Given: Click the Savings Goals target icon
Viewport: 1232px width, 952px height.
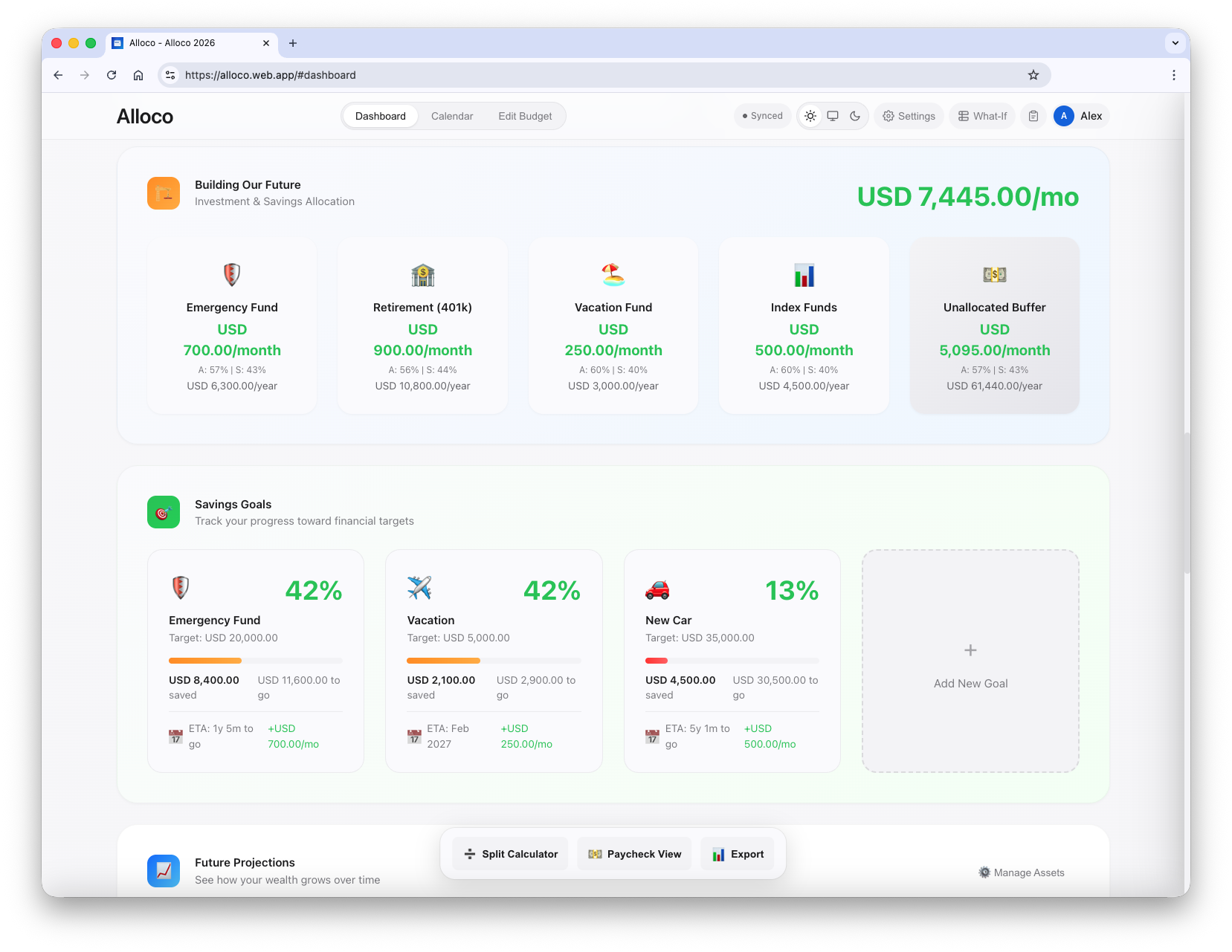Looking at the screenshot, I should point(163,511).
